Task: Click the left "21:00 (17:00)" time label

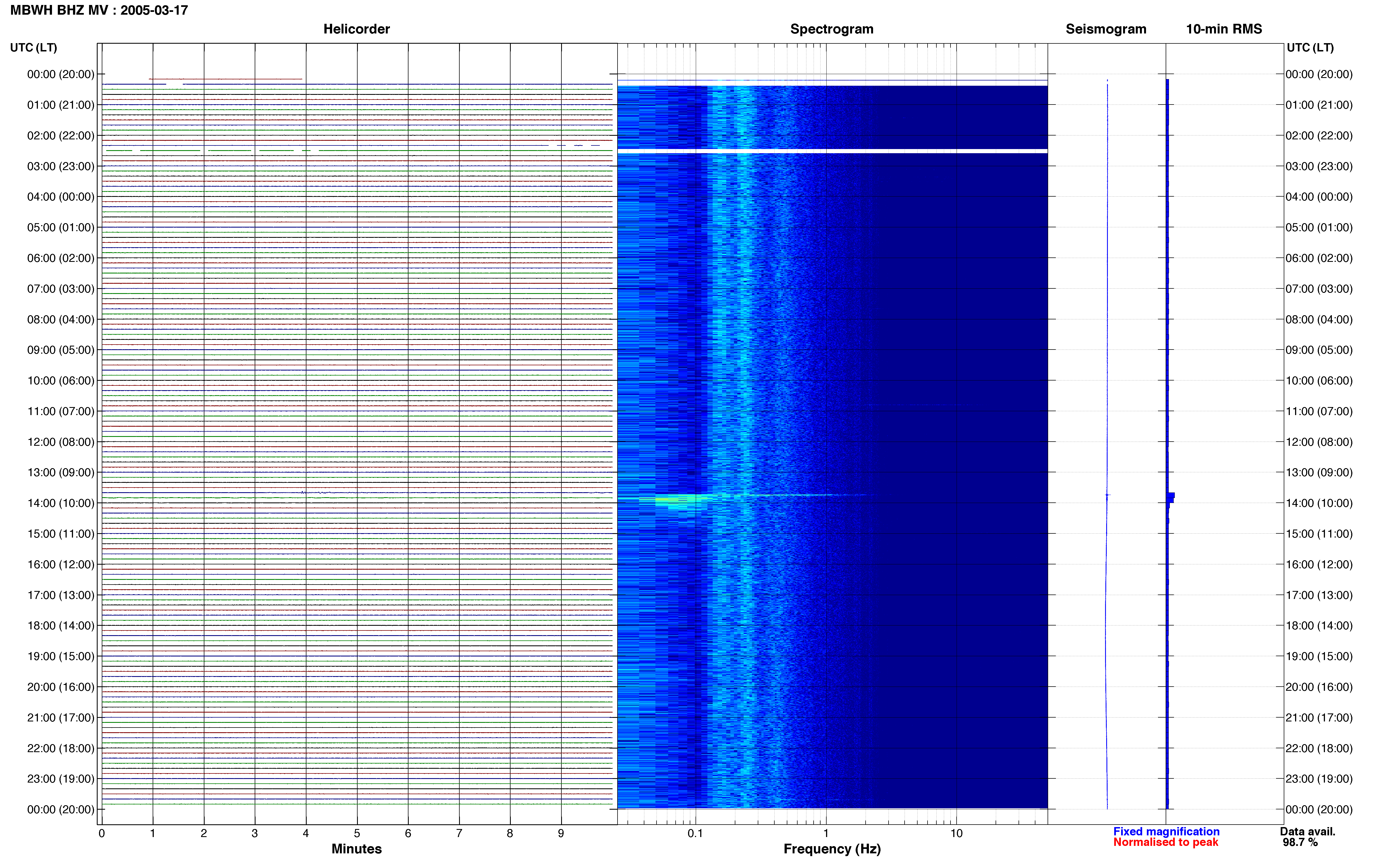Action: (60, 718)
